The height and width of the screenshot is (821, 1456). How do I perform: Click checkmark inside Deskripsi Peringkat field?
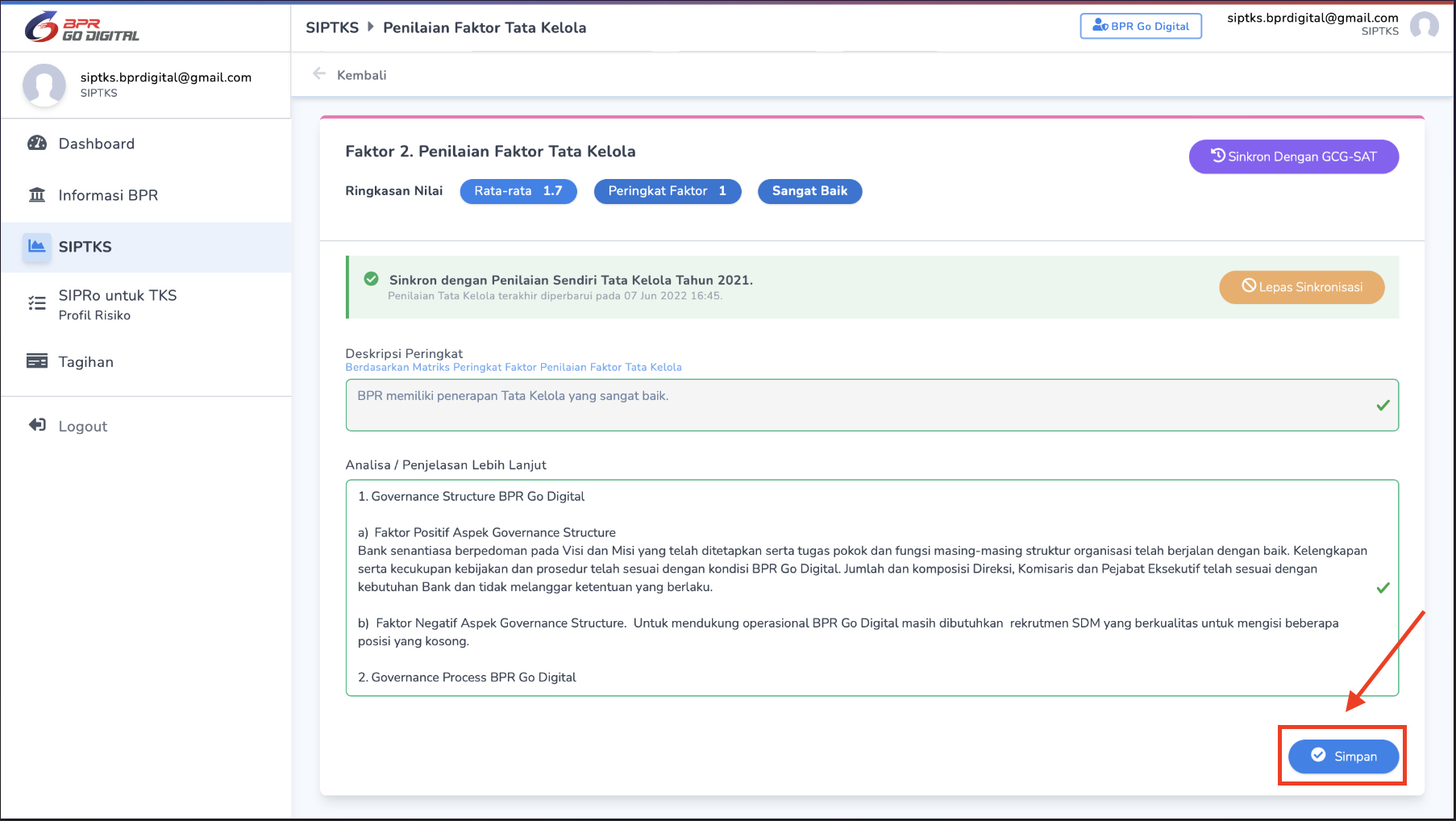[x=1383, y=405]
